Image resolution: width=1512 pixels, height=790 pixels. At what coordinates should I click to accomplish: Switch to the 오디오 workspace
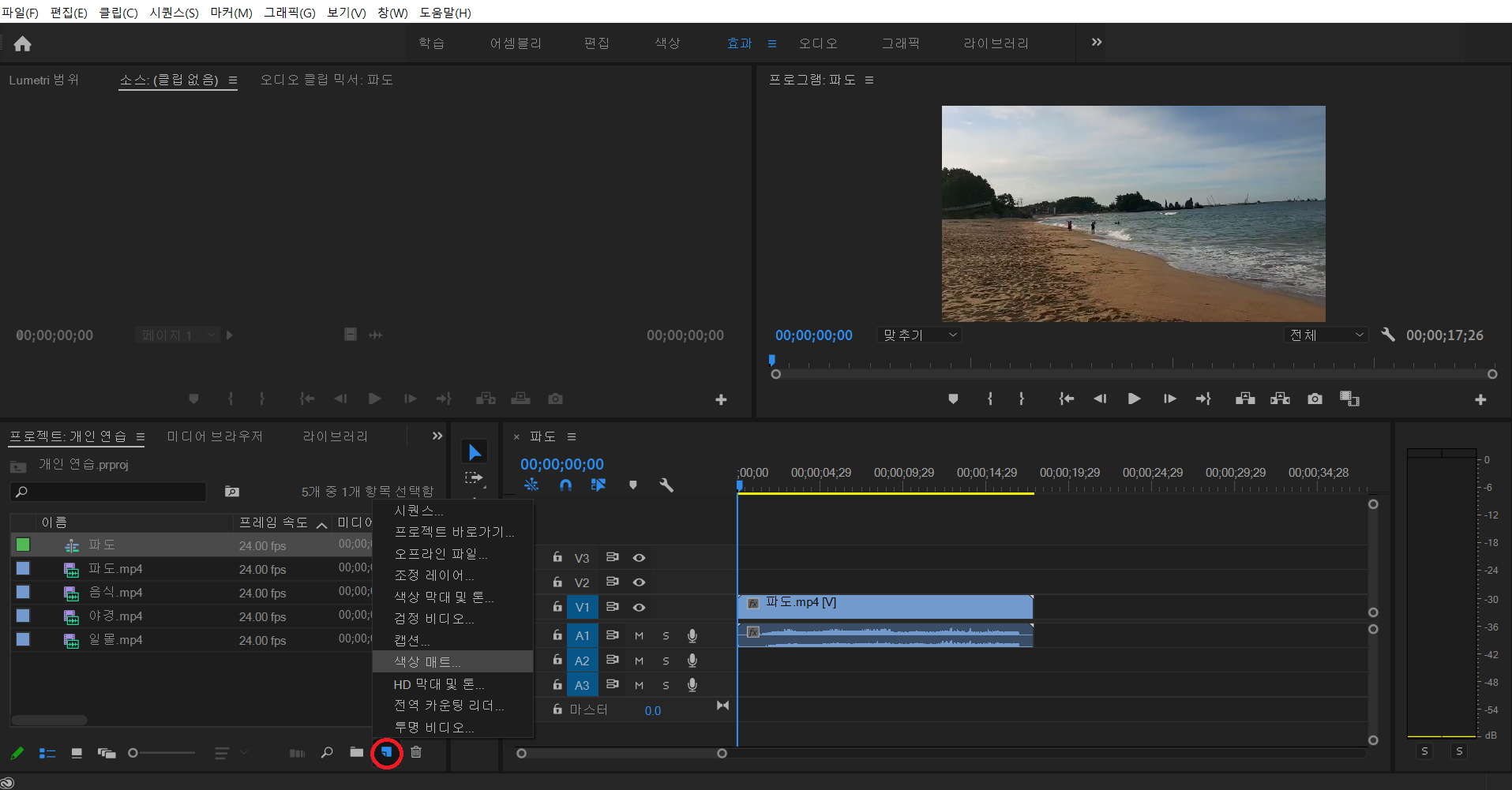818,43
